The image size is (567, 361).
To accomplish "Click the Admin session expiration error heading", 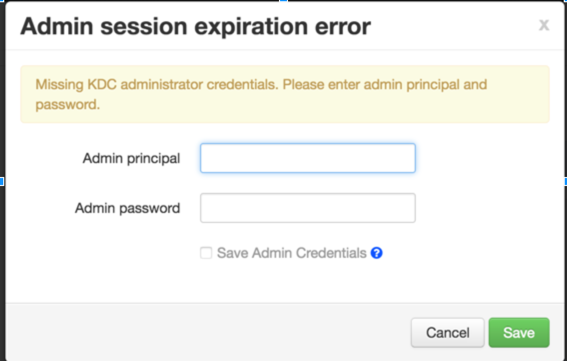I will click(x=196, y=26).
